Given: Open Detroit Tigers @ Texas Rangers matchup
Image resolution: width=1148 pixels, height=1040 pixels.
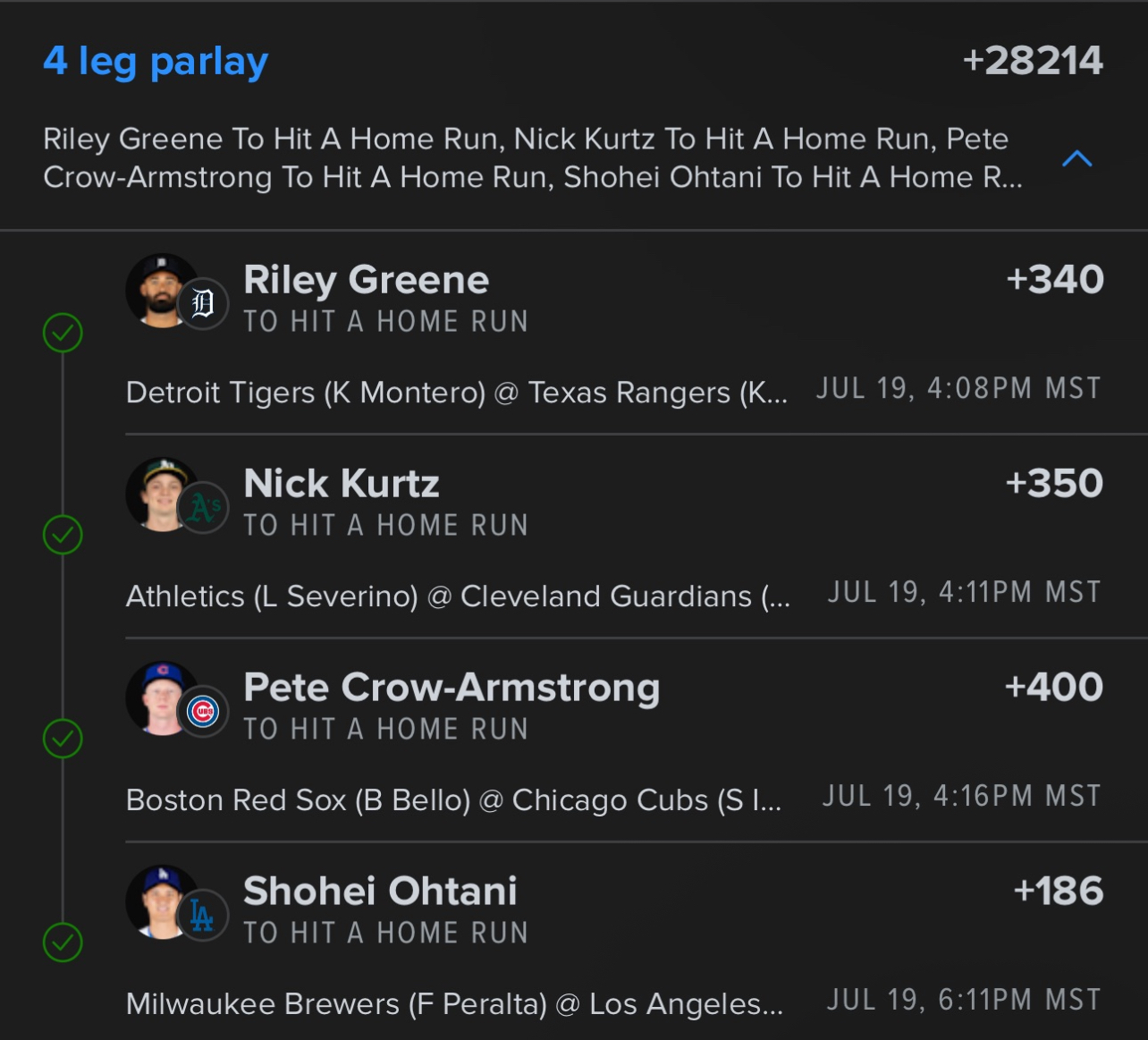Looking at the screenshot, I should (x=457, y=393).
